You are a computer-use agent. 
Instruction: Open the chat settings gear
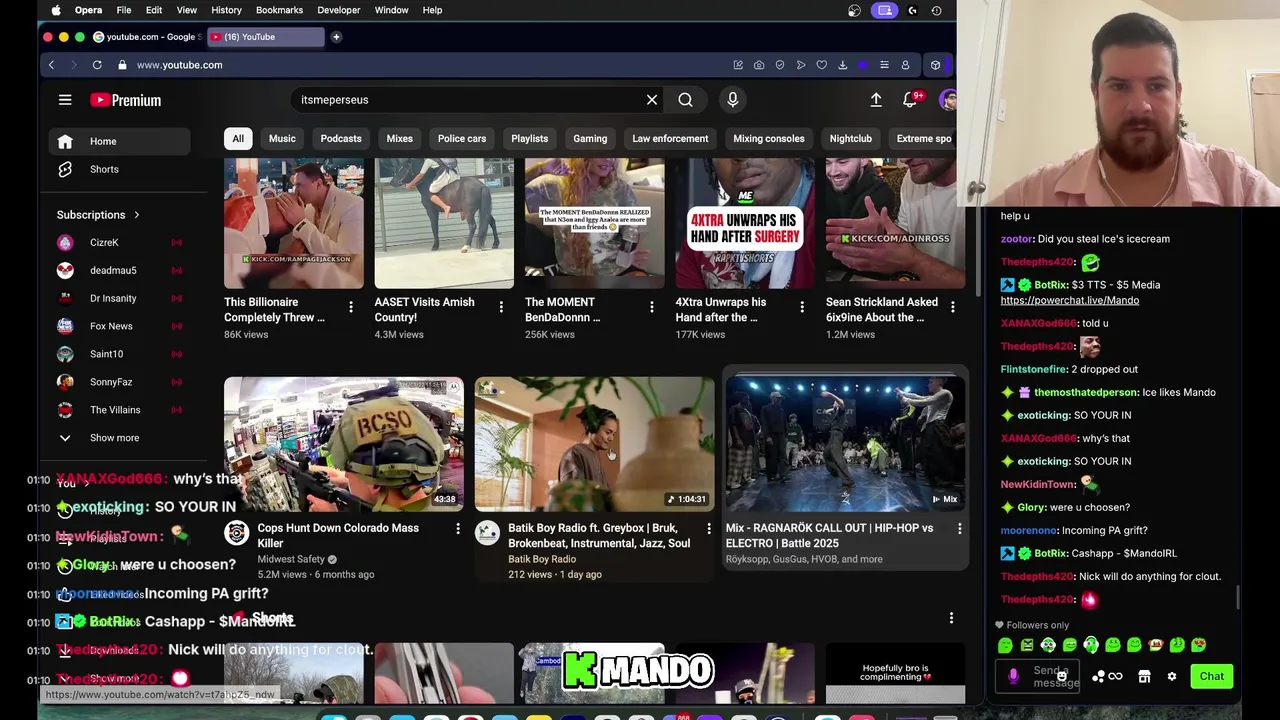pos(1172,677)
